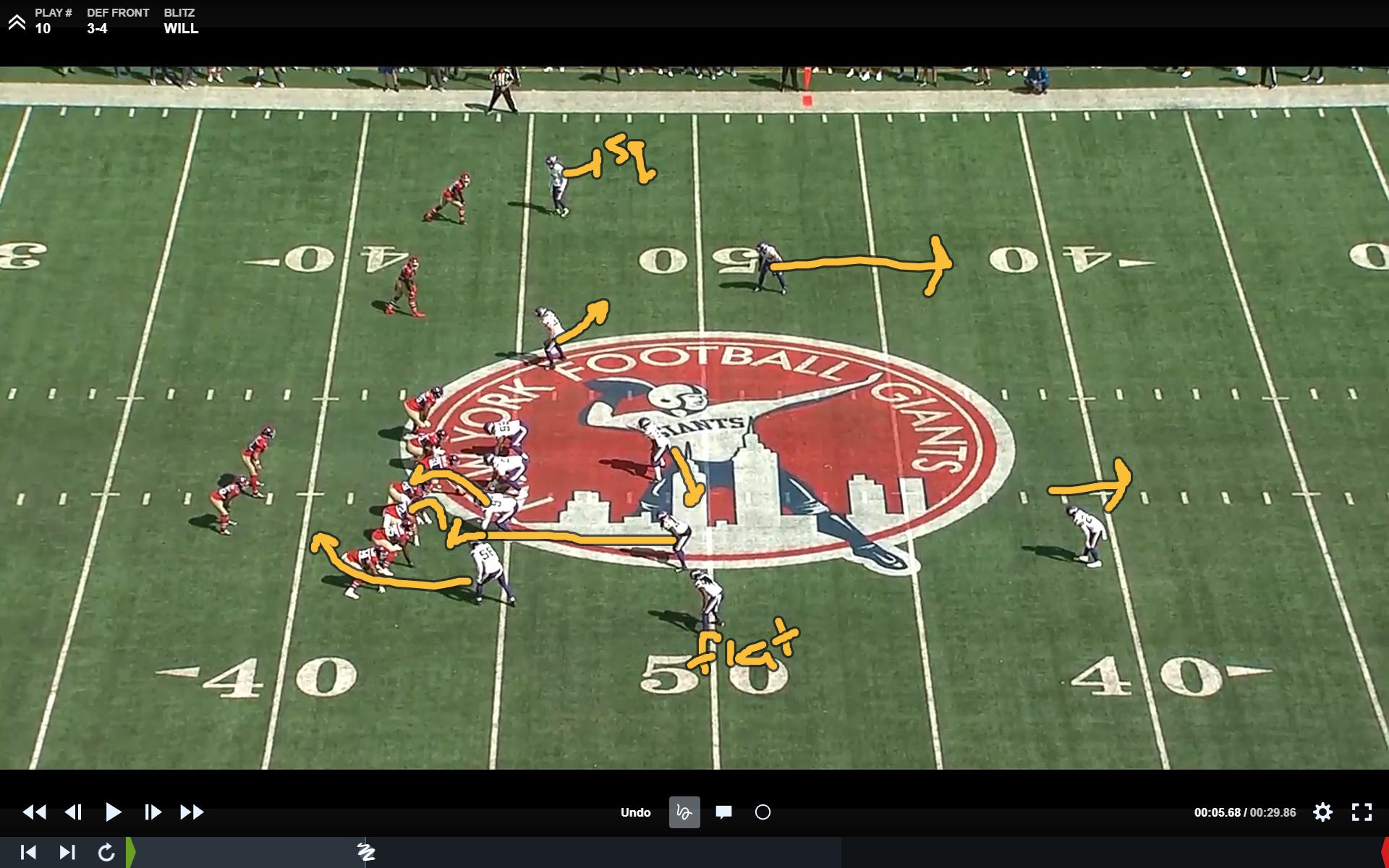The image size is (1389, 868).
Task: Enter fullscreen mode
Action: tap(1362, 812)
